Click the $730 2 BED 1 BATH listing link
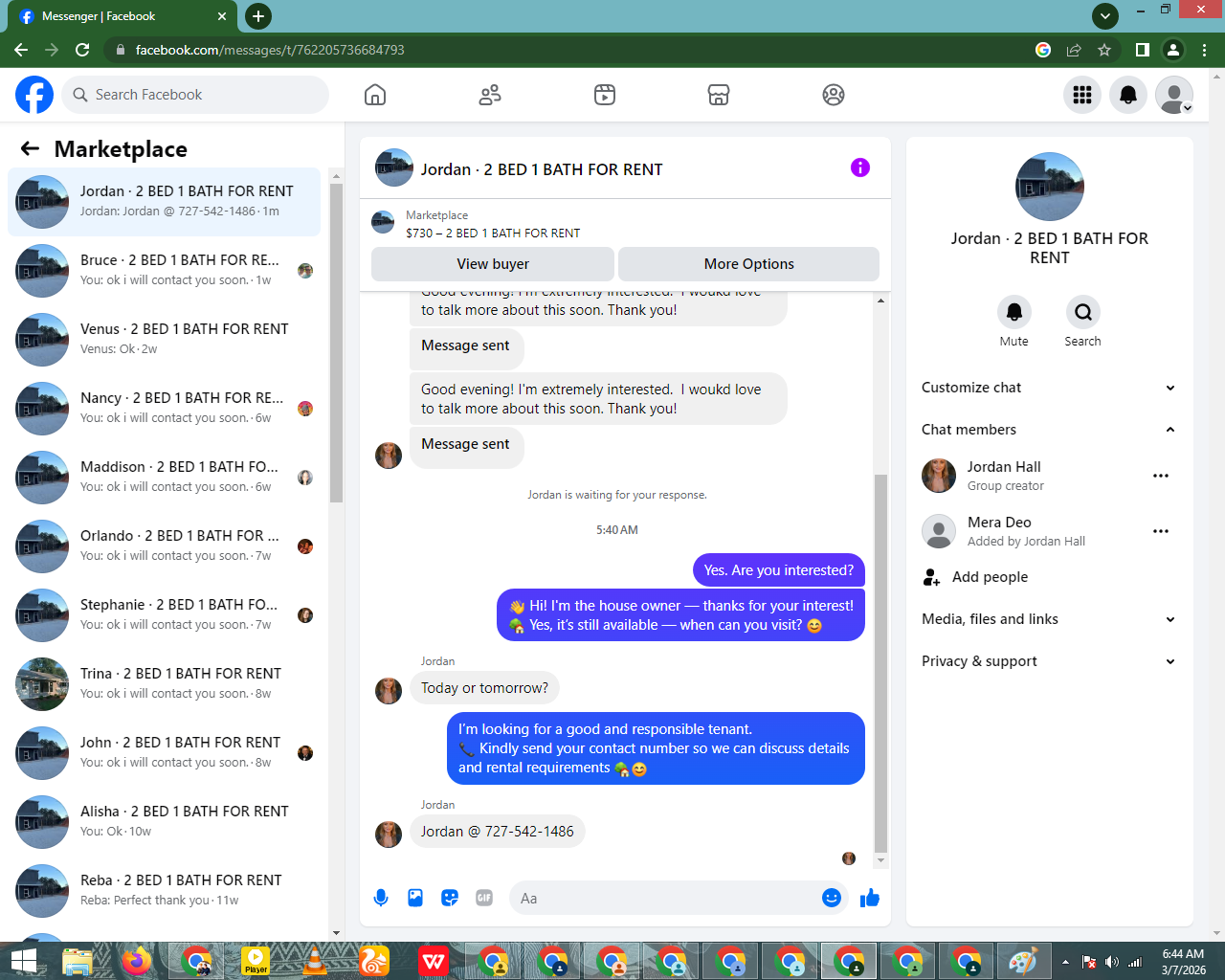 click(493, 233)
